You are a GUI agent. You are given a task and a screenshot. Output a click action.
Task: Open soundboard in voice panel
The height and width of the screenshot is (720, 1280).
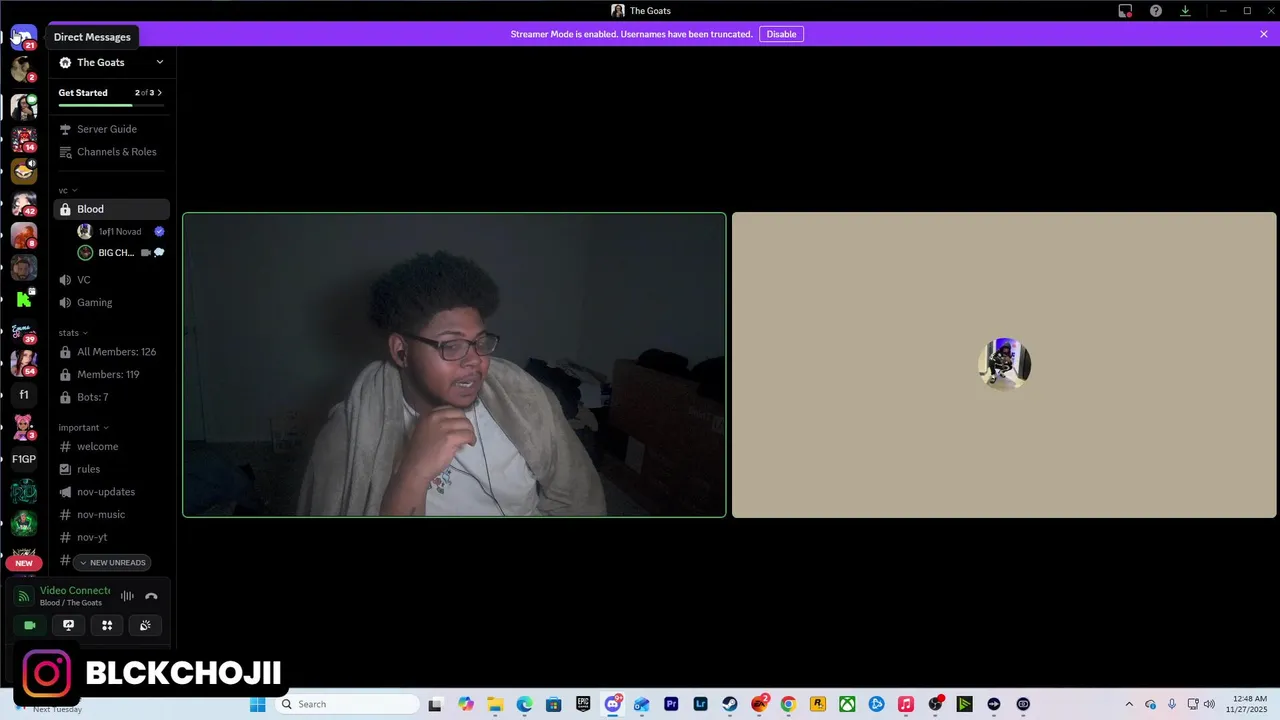coord(145,625)
